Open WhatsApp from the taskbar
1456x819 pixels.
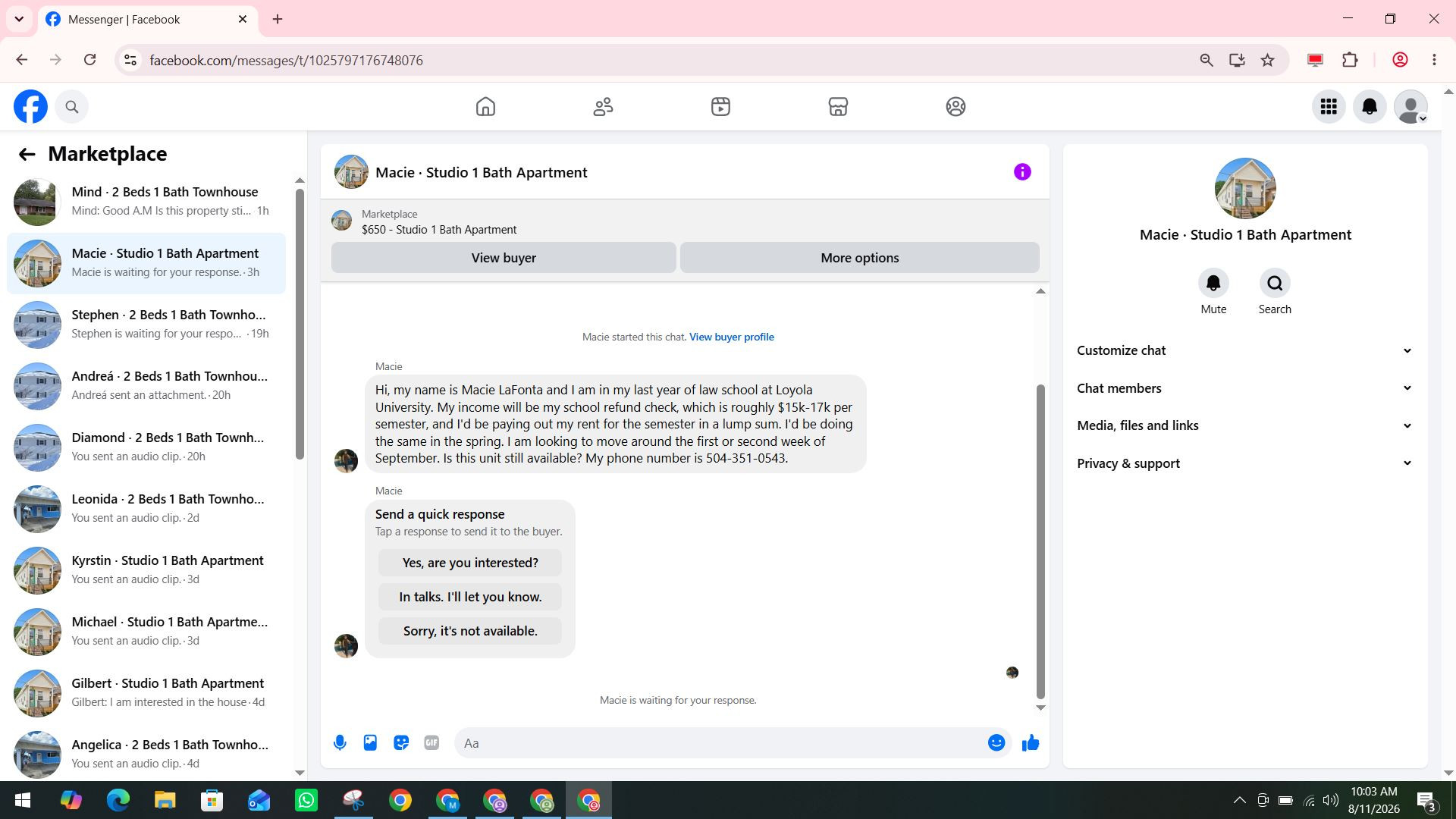coord(306,801)
